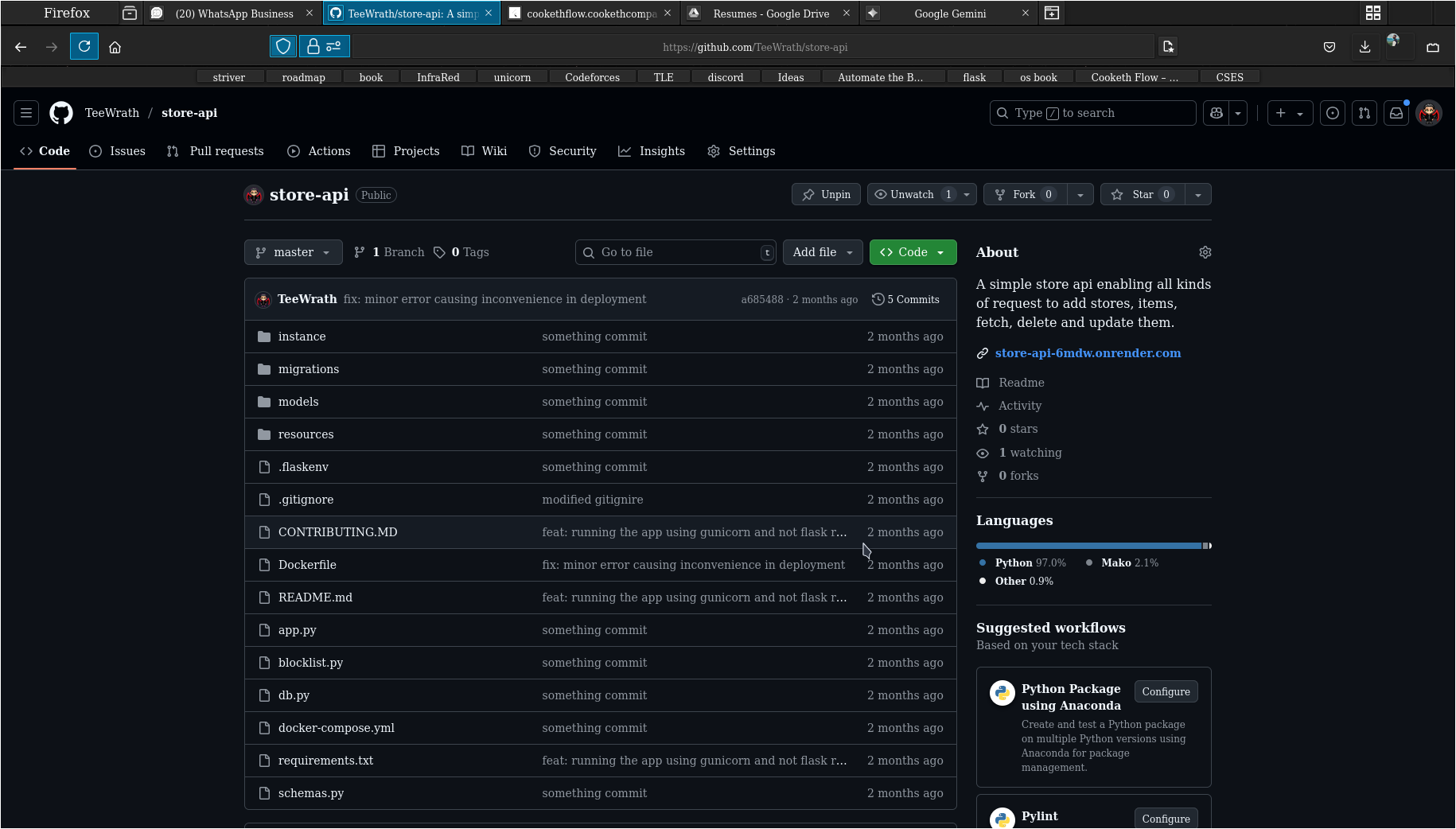
Task: Open the TeeWrath owner link in breadcrumb
Action: point(112,113)
